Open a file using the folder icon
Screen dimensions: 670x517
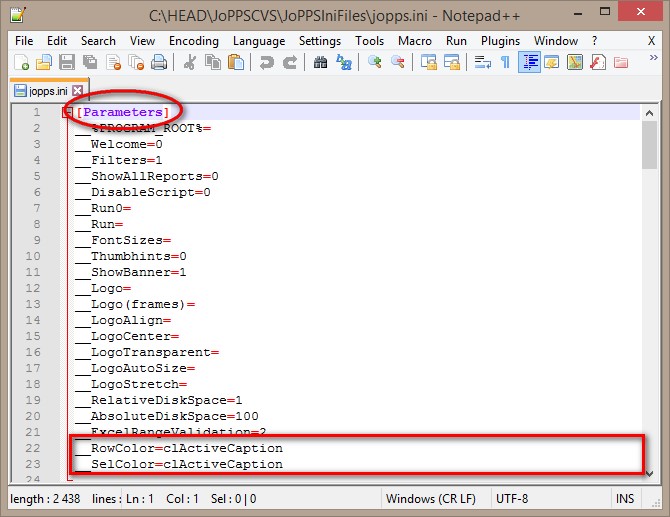tap(44, 62)
